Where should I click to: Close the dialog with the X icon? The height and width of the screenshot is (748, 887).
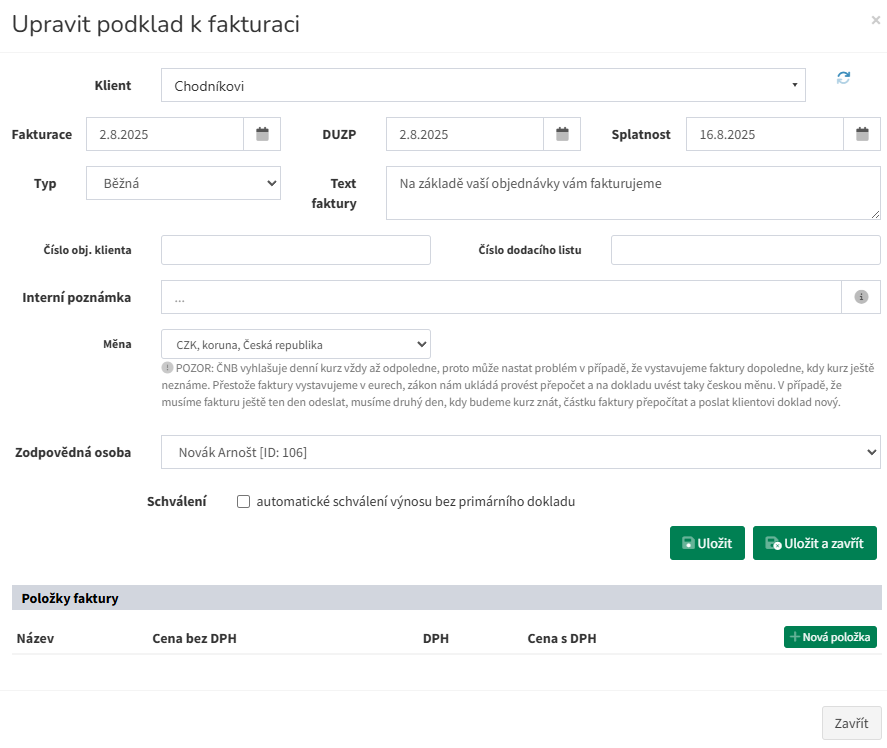click(x=876, y=19)
